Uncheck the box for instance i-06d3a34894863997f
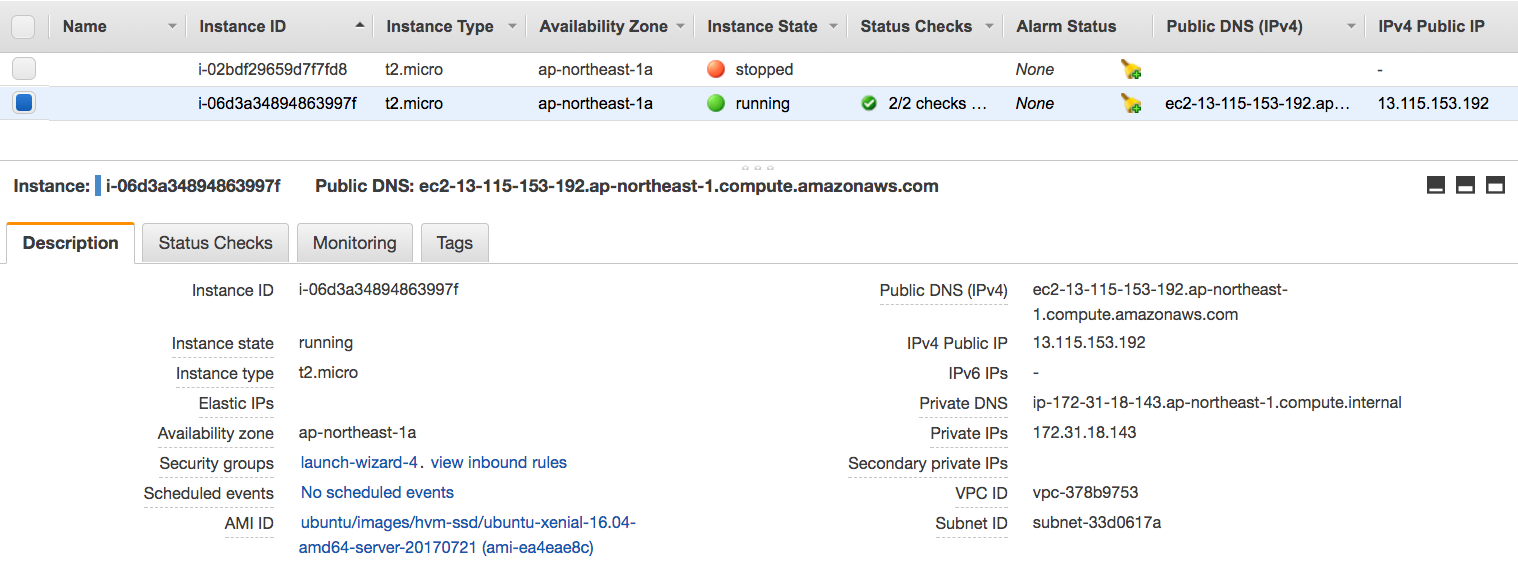1518x562 pixels. [23, 103]
